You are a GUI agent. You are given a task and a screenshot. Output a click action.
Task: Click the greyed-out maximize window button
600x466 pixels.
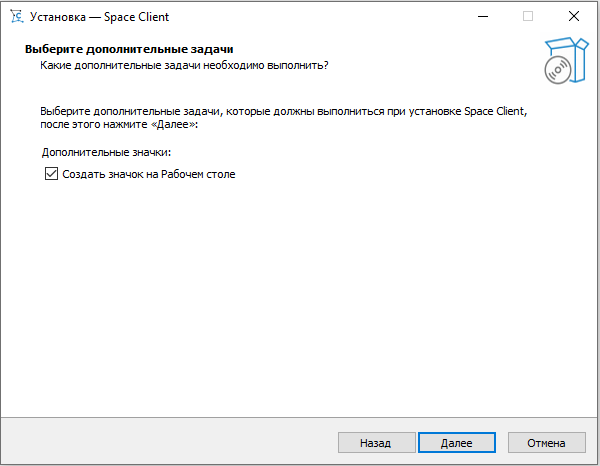pos(528,16)
